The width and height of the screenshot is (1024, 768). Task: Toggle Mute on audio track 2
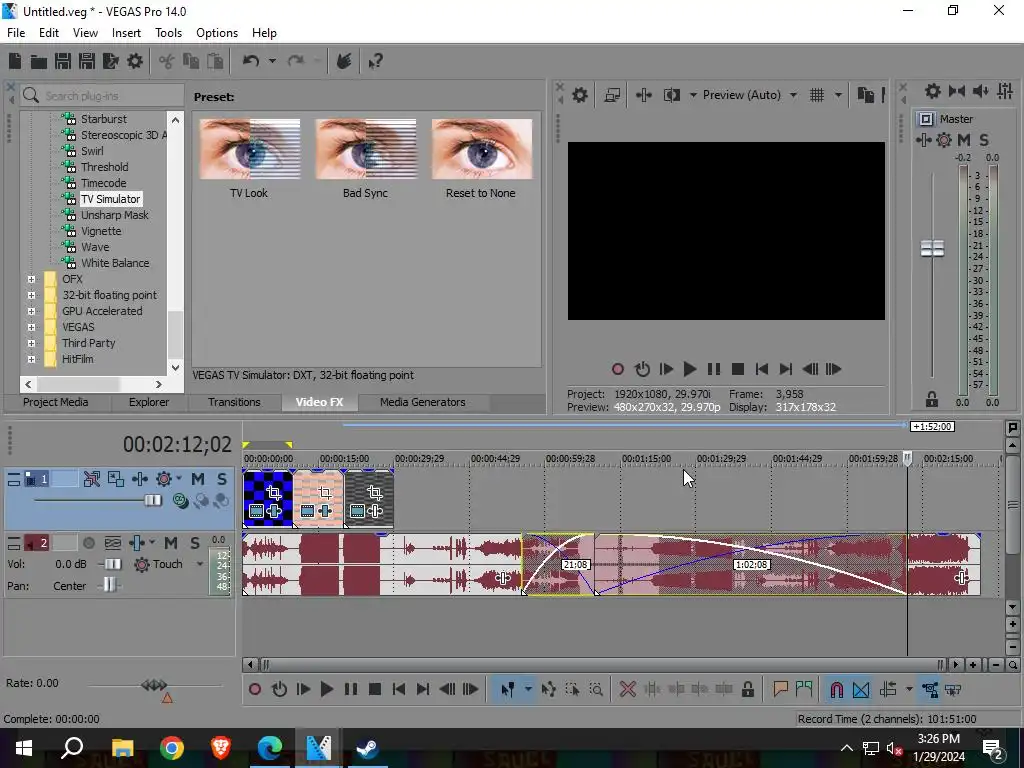click(171, 543)
